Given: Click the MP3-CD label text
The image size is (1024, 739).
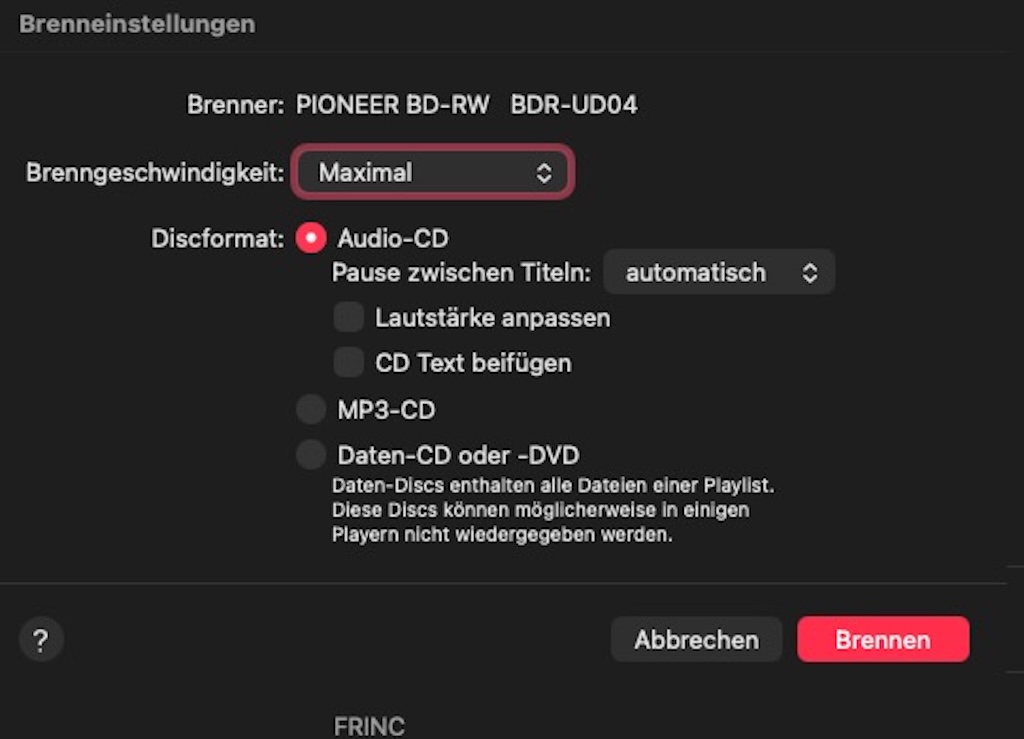Looking at the screenshot, I should (x=386, y=410).
